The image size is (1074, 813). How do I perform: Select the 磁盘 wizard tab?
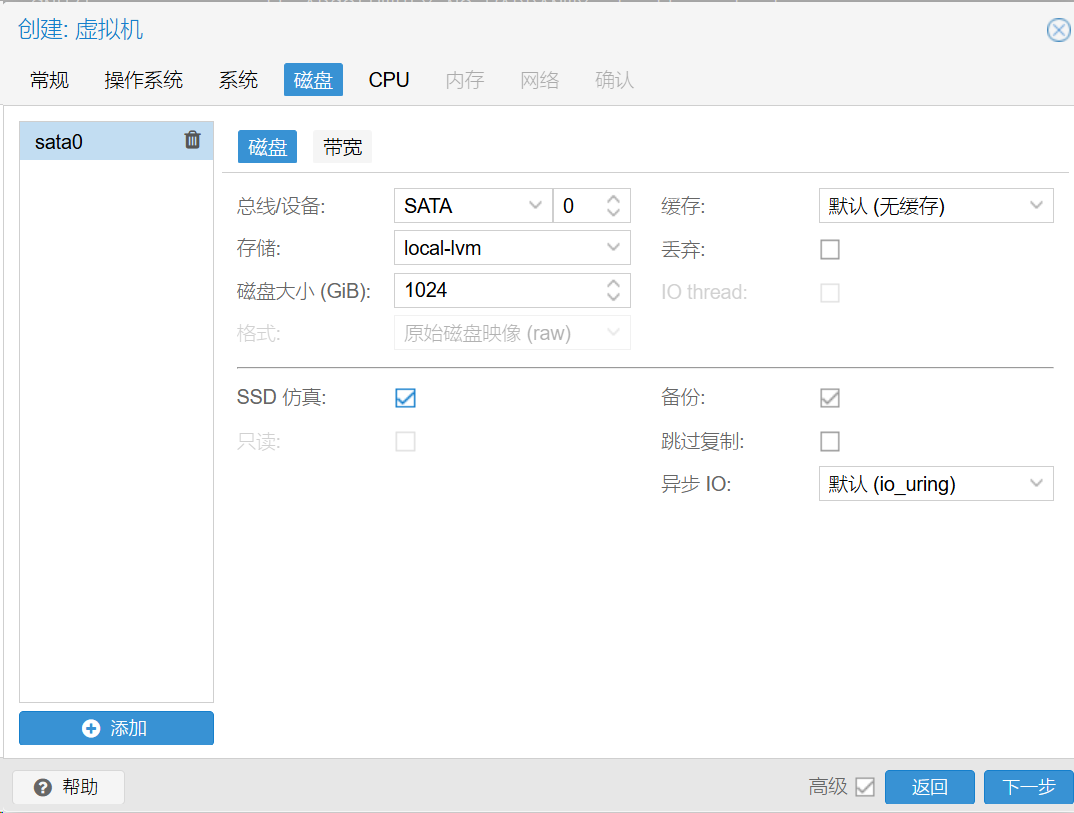tap(313, 80)
